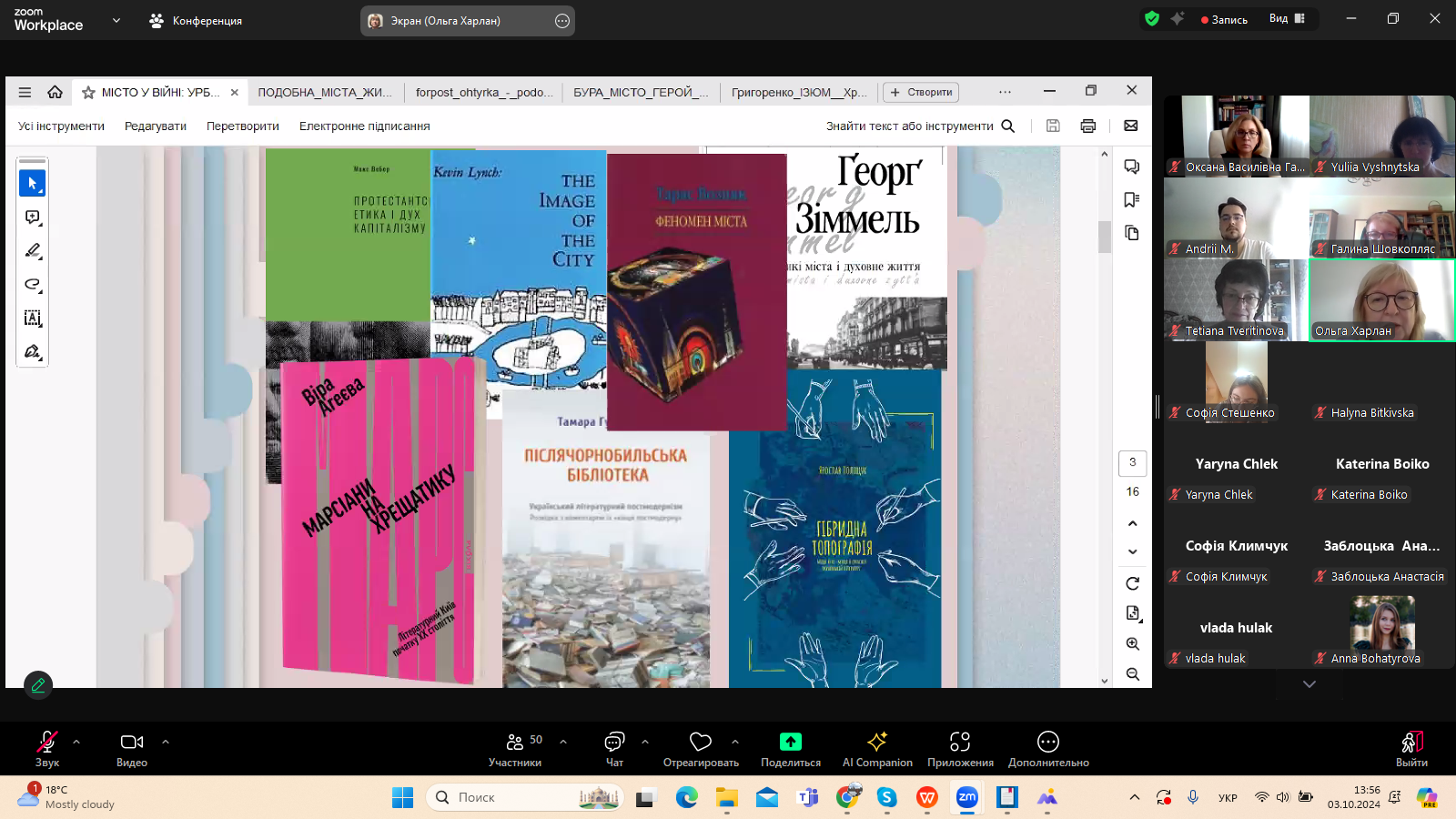Viewport: 1456px width, 819px height.
Task: Open AI Companion in Zoom
Action: pyautogui.click(x=876, y=749)
